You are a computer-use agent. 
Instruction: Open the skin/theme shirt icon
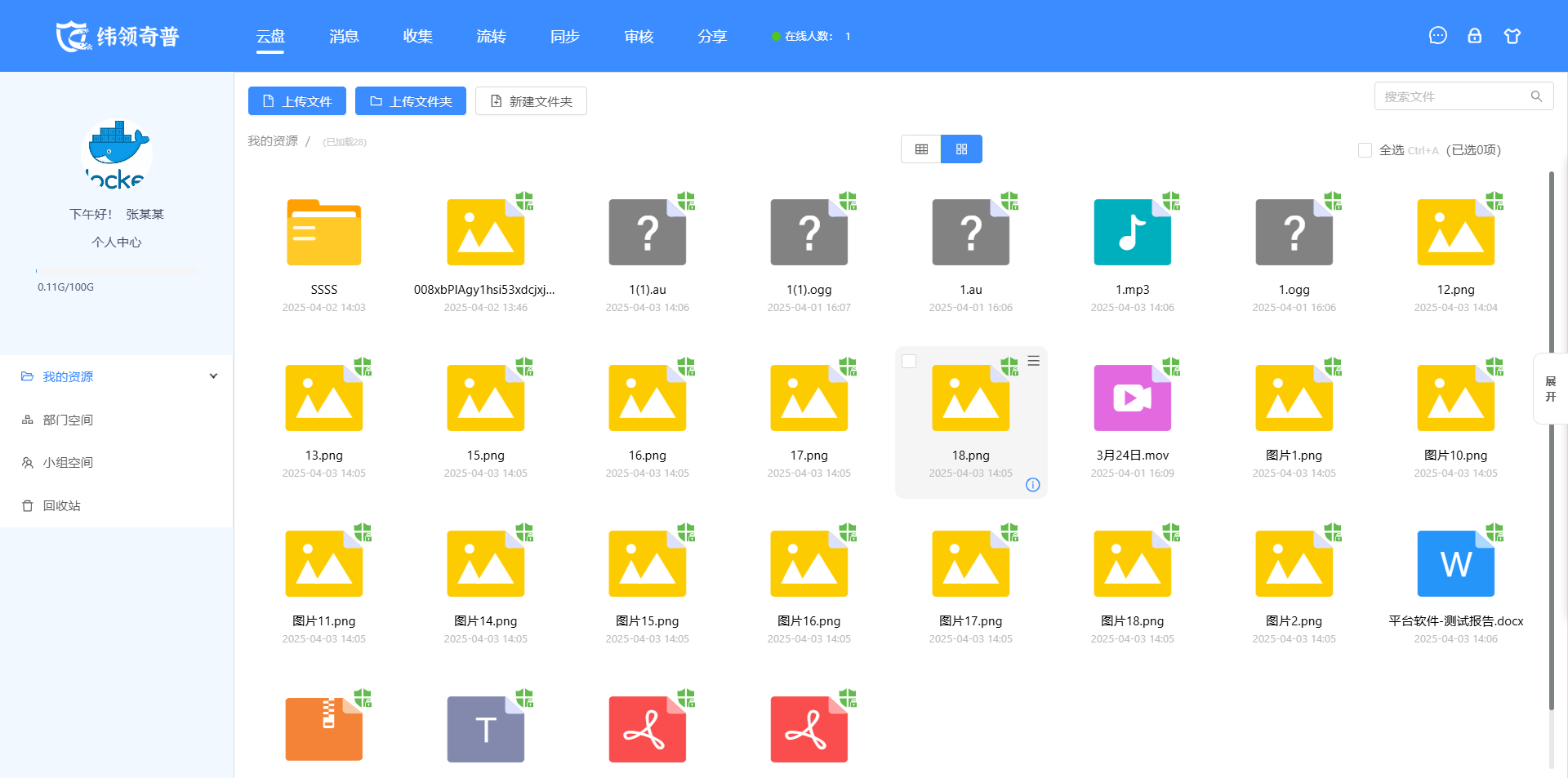(1512, 36)
